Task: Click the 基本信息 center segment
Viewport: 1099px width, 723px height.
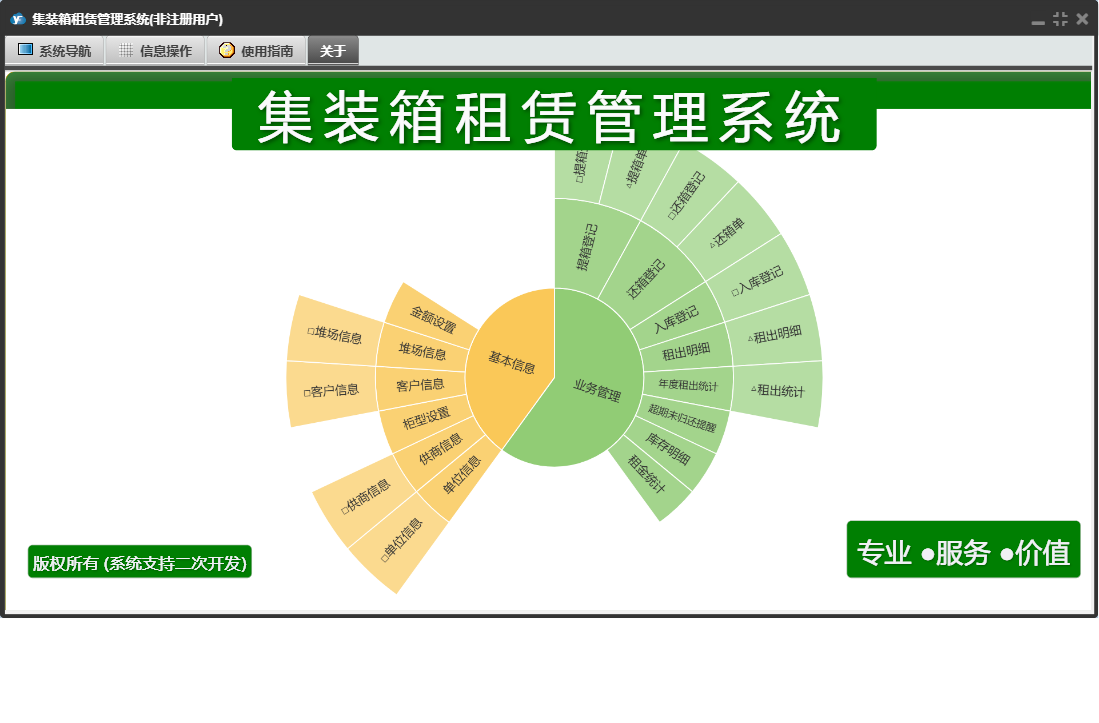Action: coord(512,363)
